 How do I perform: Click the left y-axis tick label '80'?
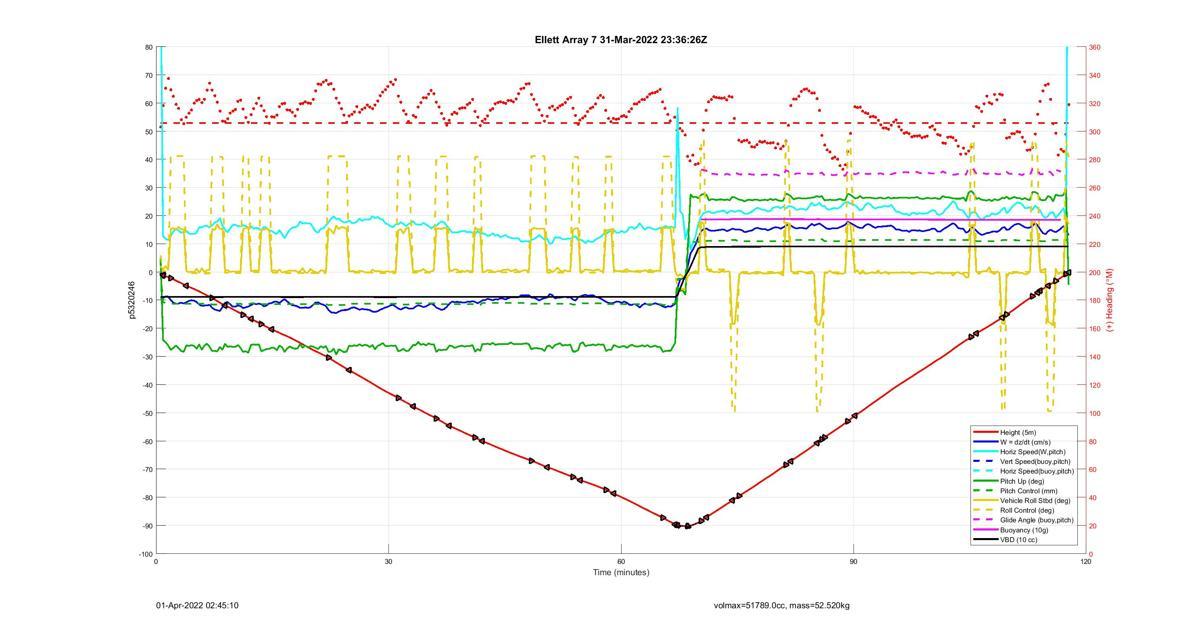148,47
